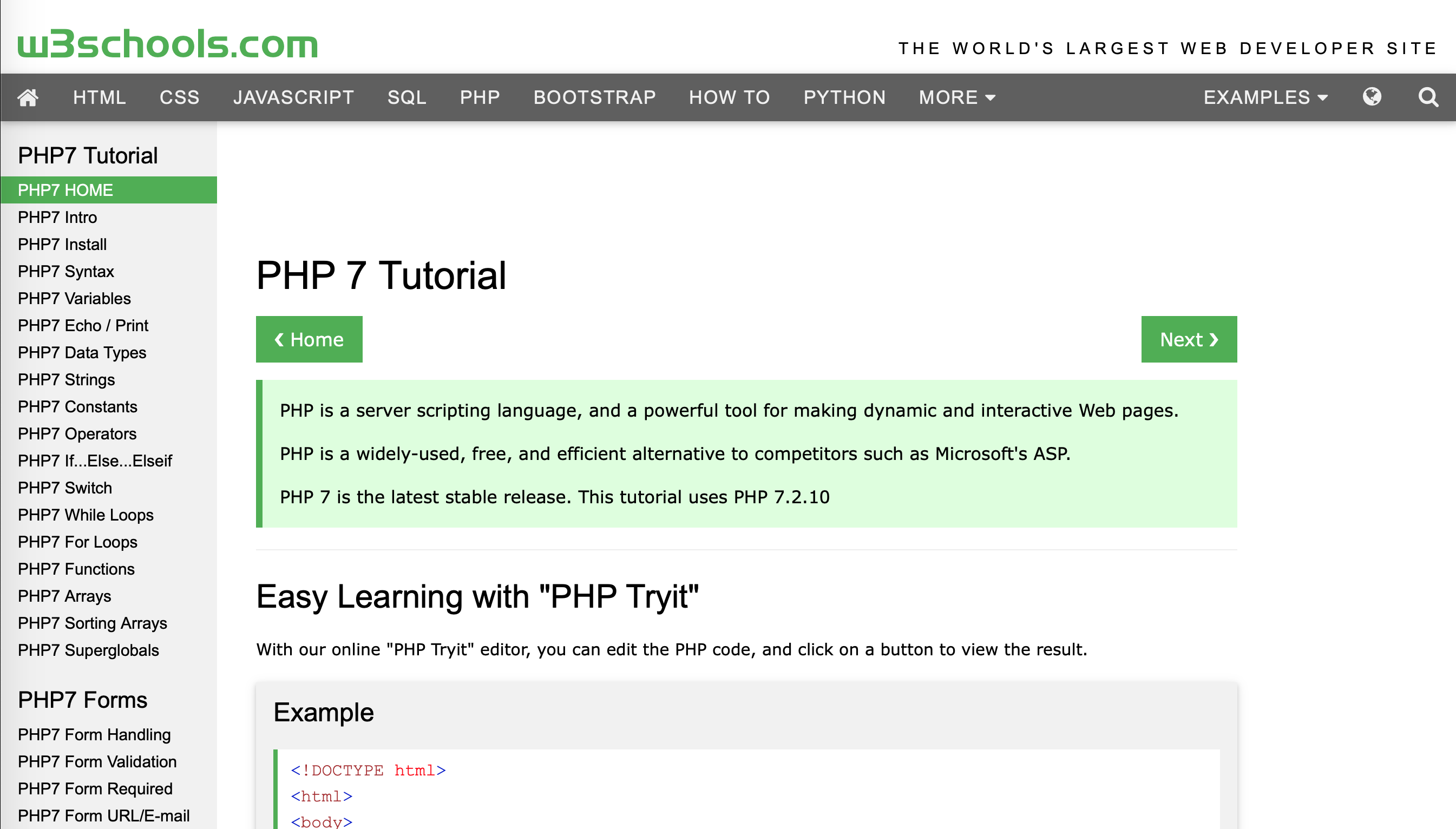Click the globe/language icon
1456x829 pixels.
[x=1372, y=97]
